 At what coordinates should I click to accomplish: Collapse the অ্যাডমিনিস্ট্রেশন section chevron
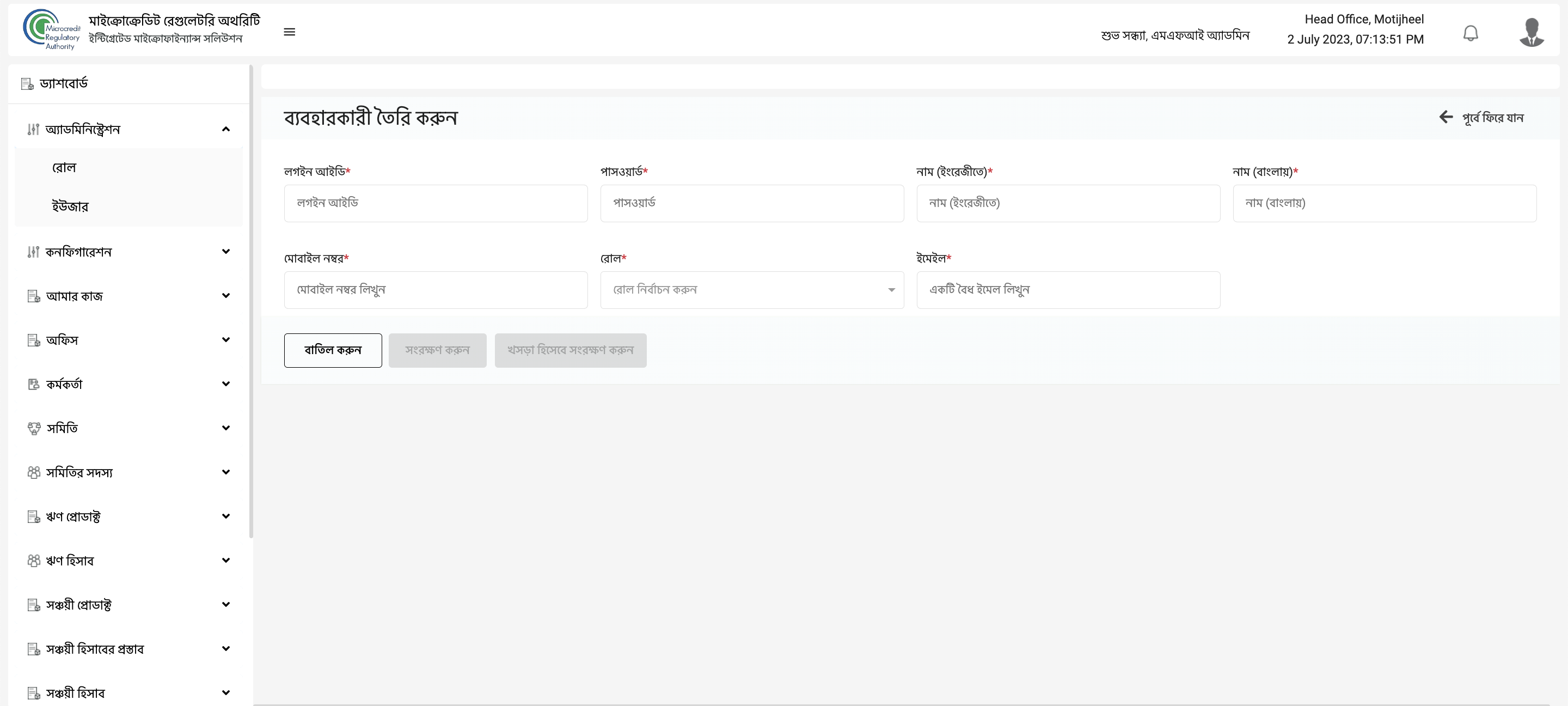pyautogui.click(x=226, y=129)
